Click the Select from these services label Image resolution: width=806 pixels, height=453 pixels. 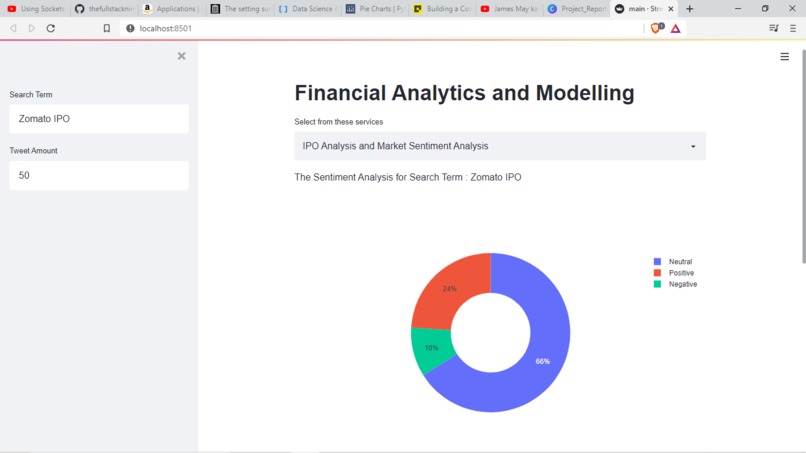(x=339, y=122)
